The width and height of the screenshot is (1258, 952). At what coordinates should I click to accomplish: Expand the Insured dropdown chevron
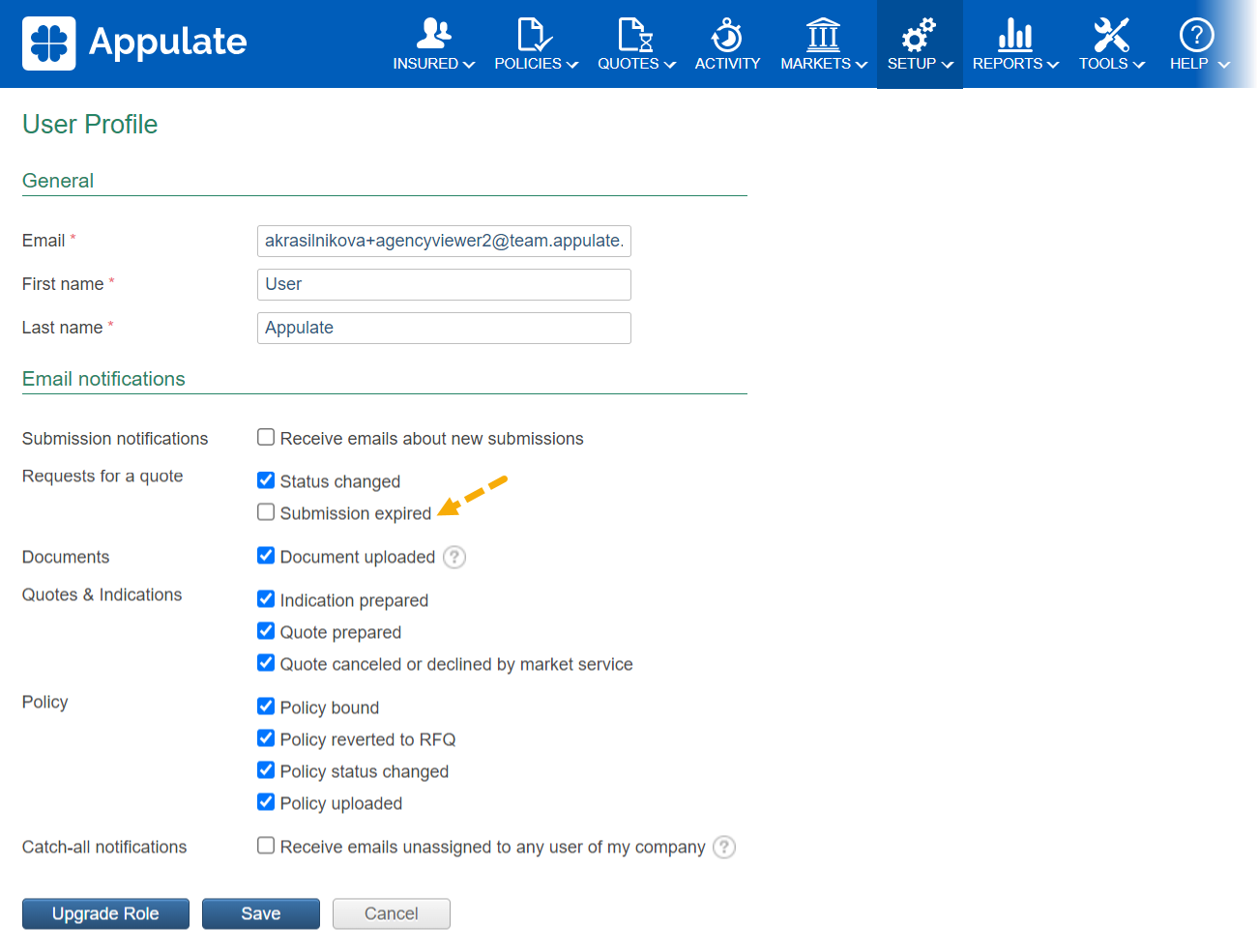click(469, 65)
